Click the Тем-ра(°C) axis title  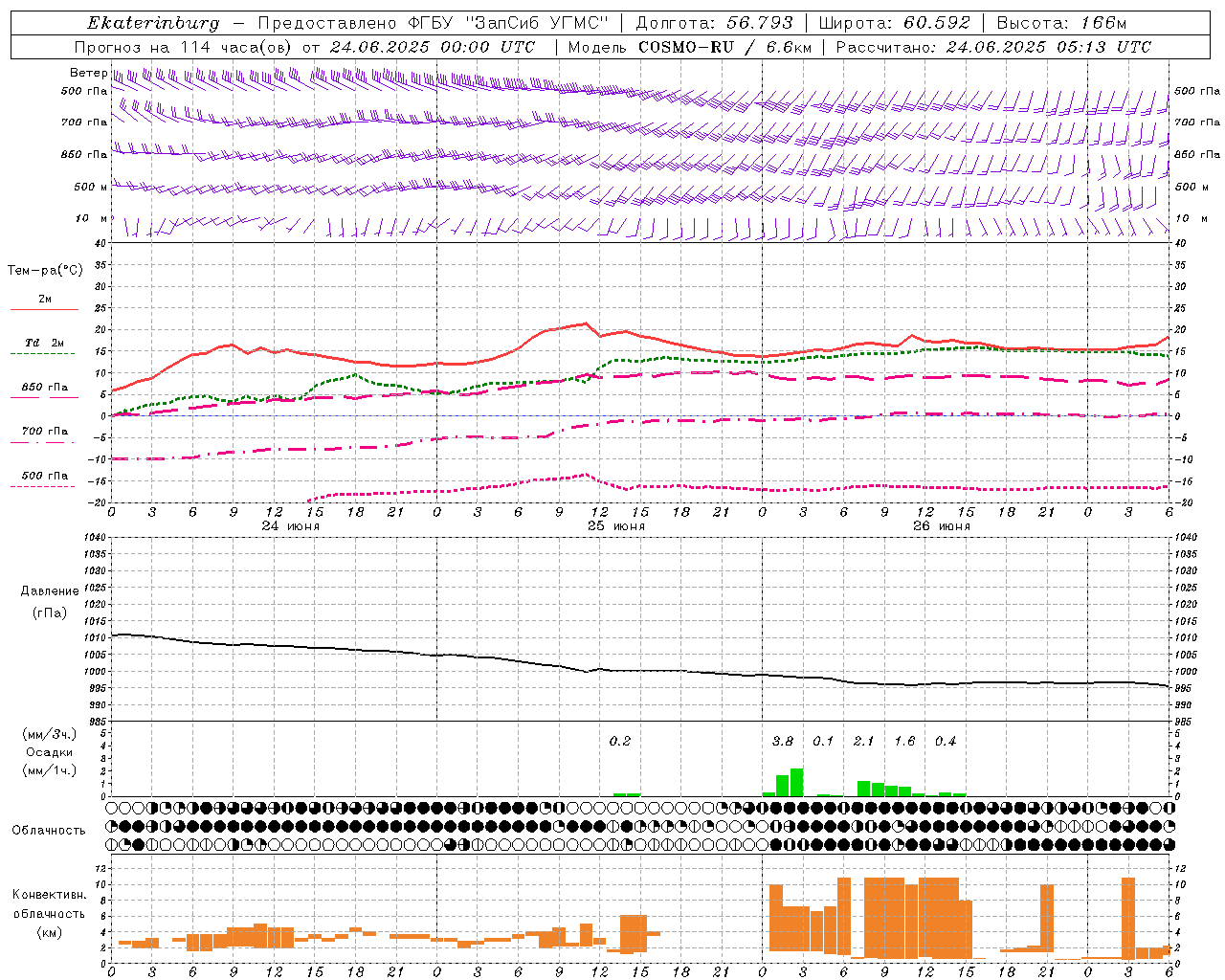(45, 271)
